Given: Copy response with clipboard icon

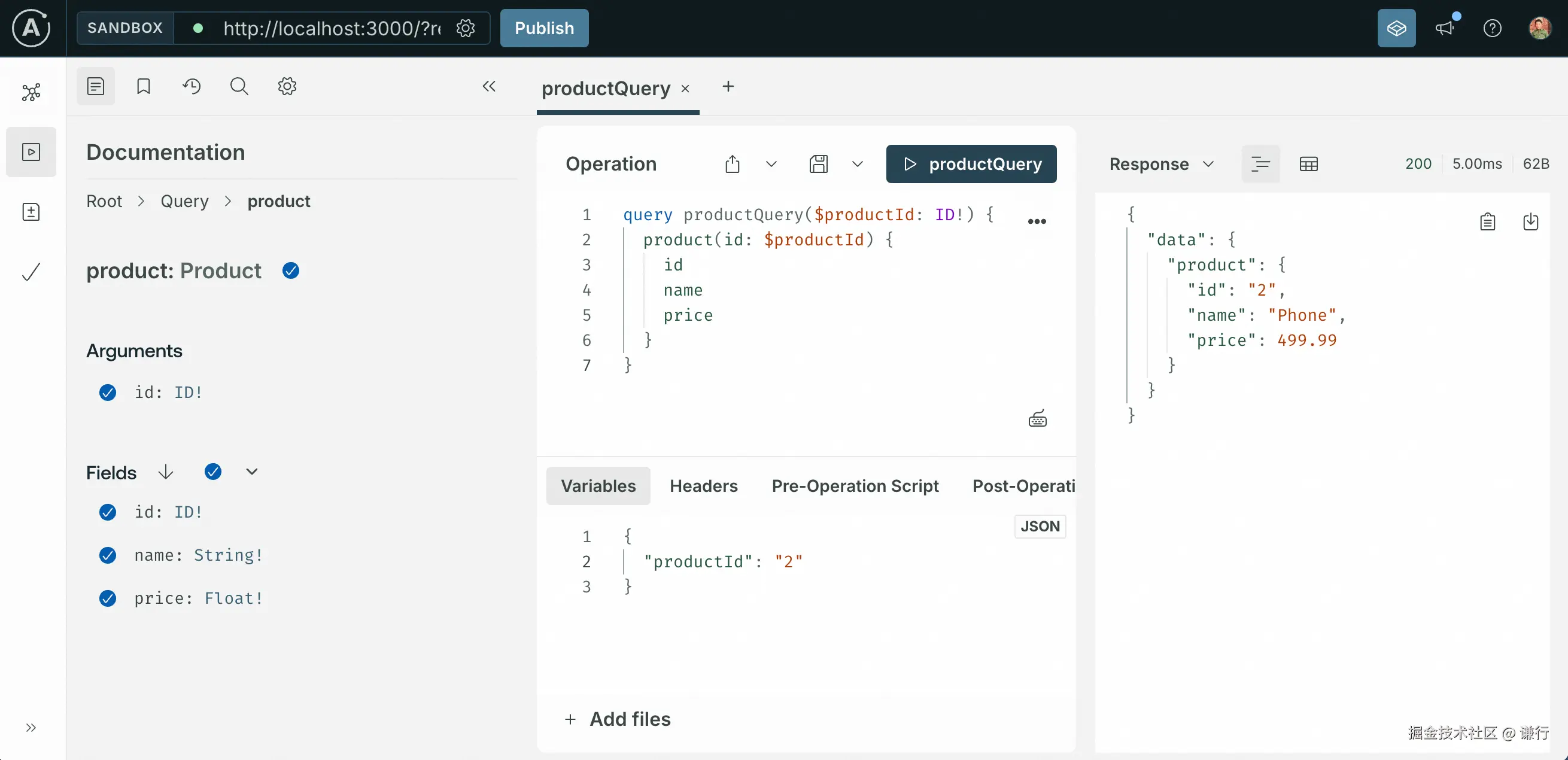Looking at the screenshot, I should coord(1487,221).
